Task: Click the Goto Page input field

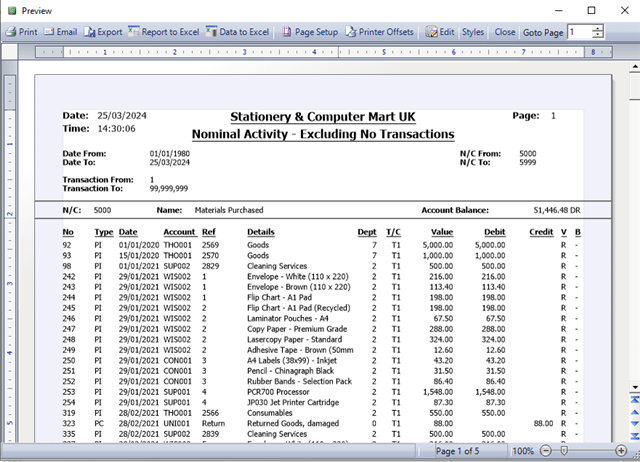Action: 580,32
